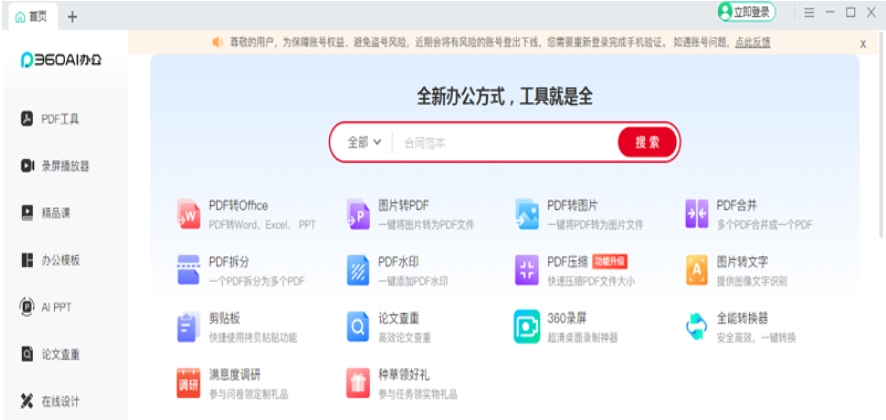Click the 种草领好礼 gift icon
This screenshot has width=886, height=420.
pyautogui.click(x=358, y=383)
